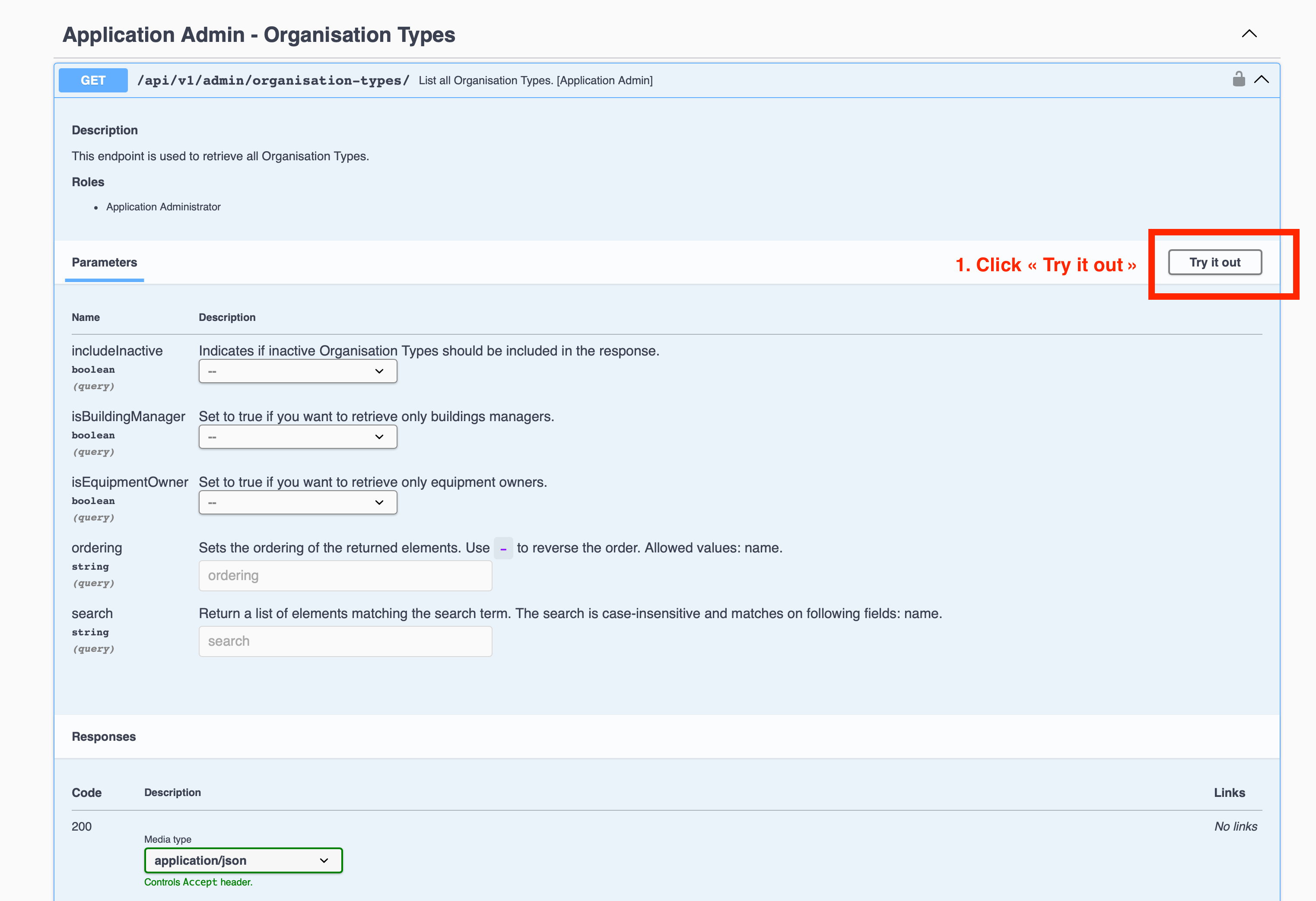The height and width of the screenshot is (901, 1316).
Task: Open the includeInactive boolean dropdown
Action: [297, 371]
